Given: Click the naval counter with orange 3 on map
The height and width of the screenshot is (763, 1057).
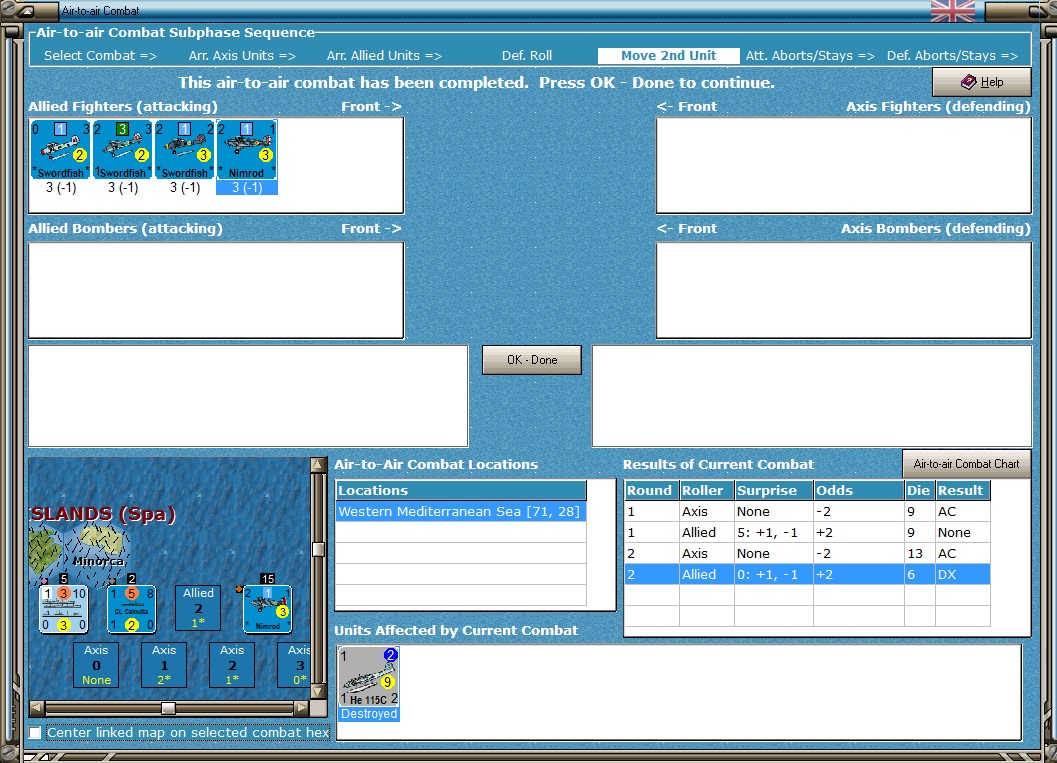Looking at the screenshot, I should click(63, 609).
